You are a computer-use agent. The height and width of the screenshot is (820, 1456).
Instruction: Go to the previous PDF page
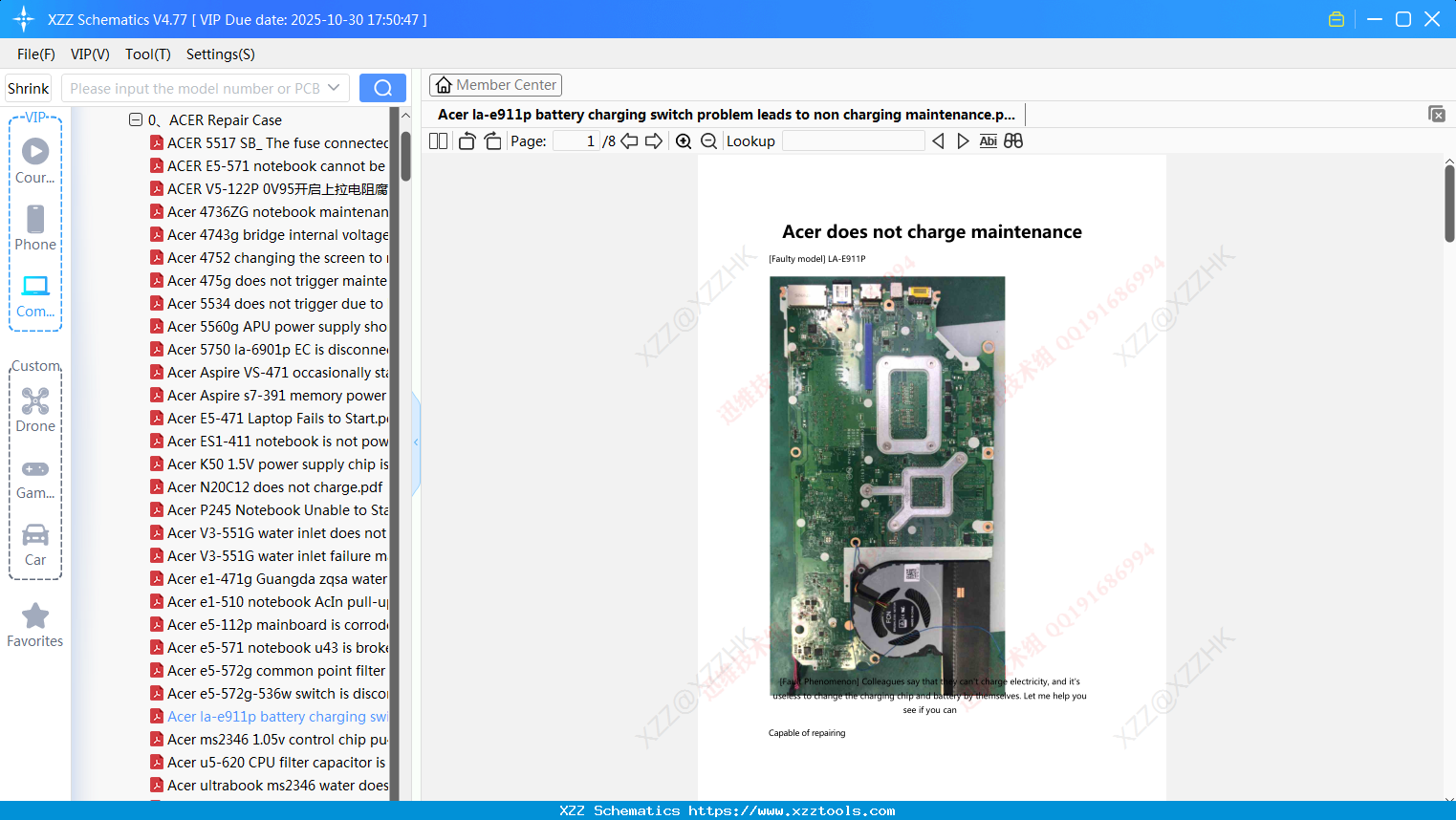coord(629,140)
